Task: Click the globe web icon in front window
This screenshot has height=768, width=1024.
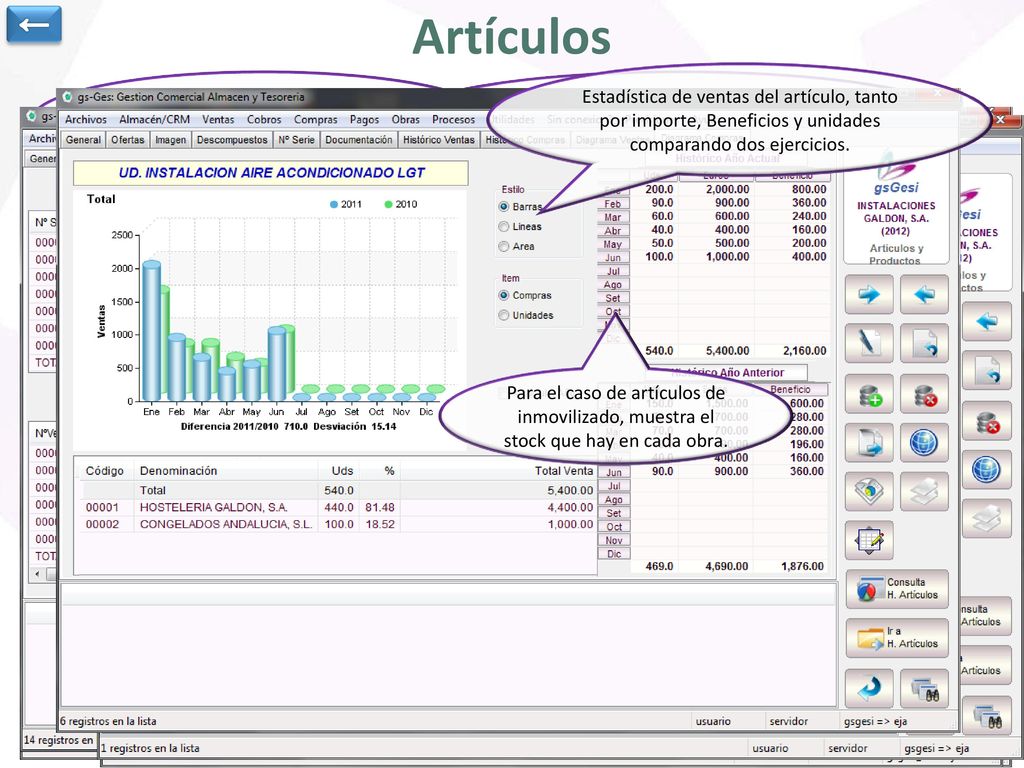Action: point(924,442)
